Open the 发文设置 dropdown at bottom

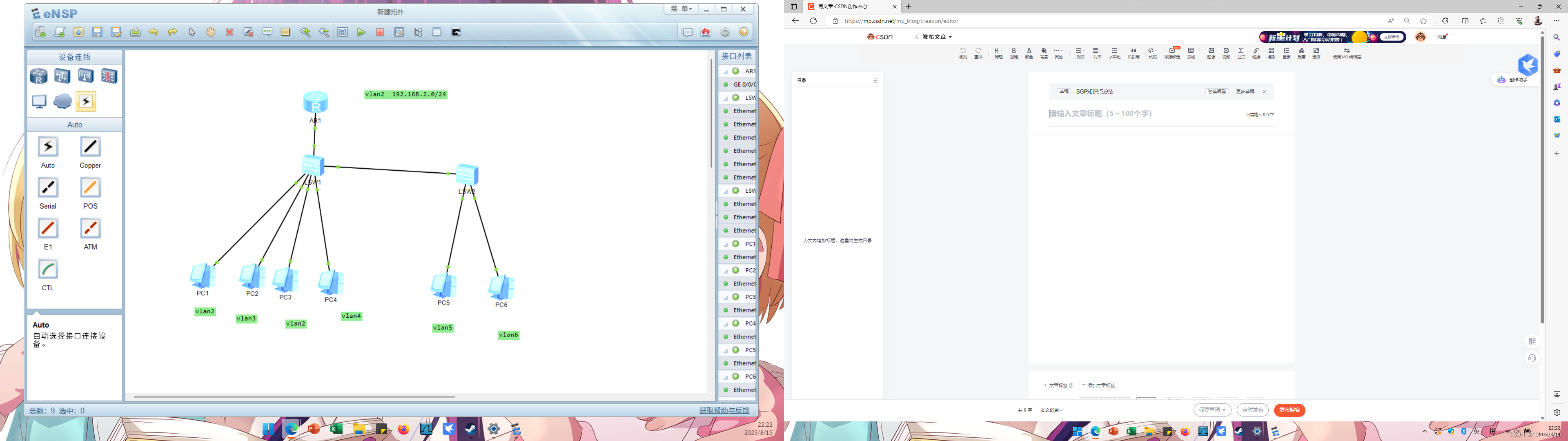(1051, 410)
